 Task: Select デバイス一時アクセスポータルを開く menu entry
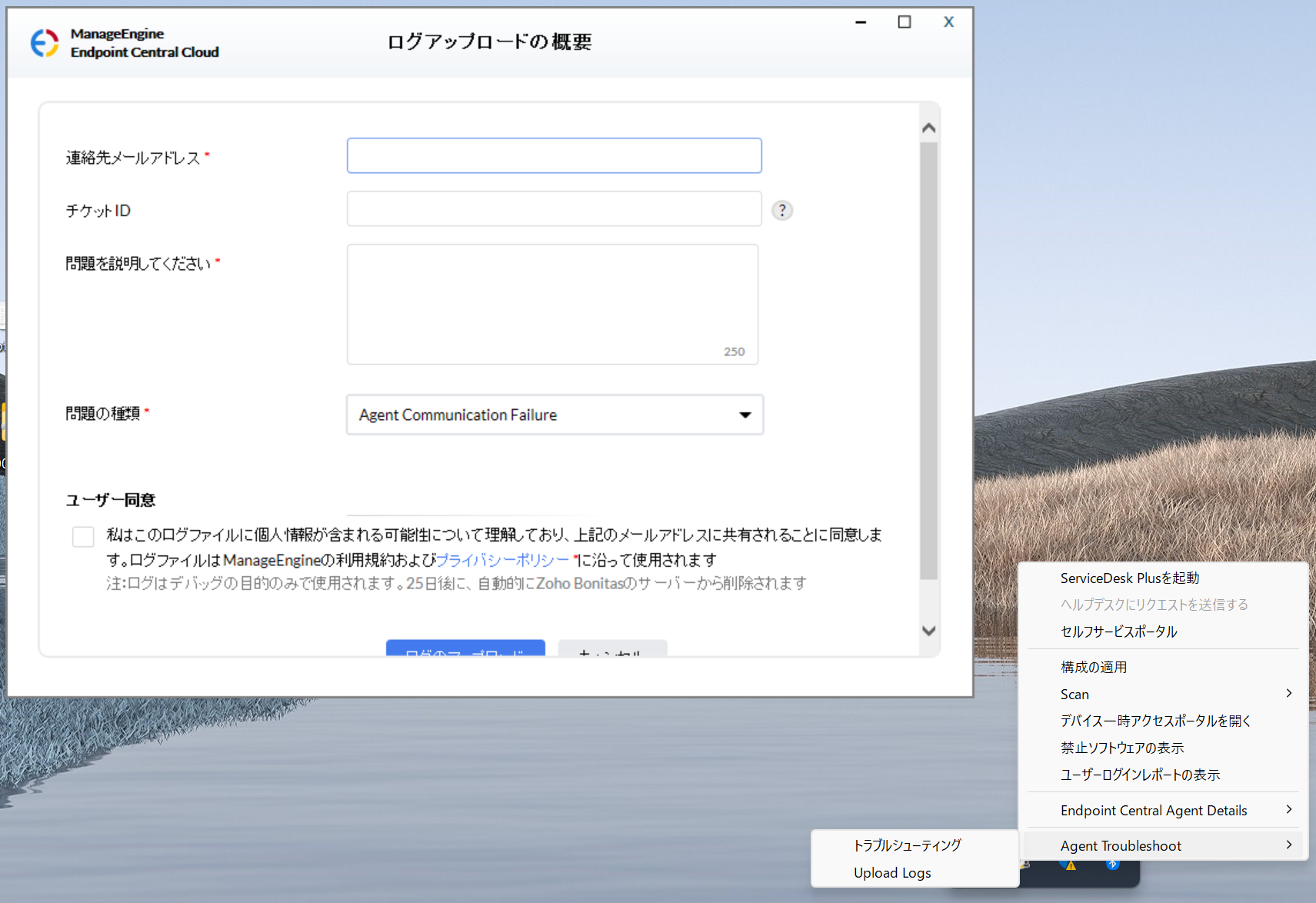tap(1163, 721)
